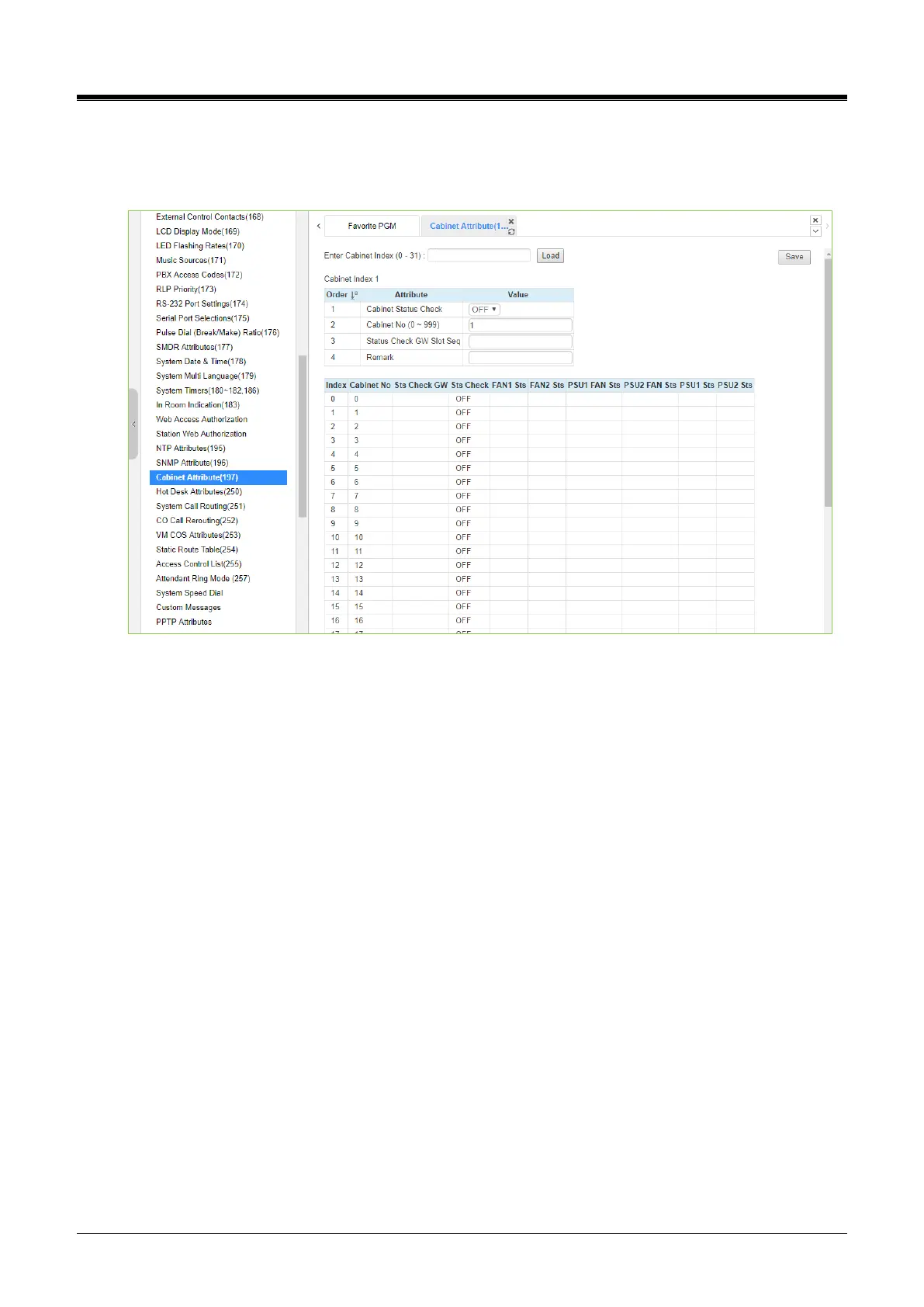Collapse the left navigation panel handle

(x=133, y=424)
